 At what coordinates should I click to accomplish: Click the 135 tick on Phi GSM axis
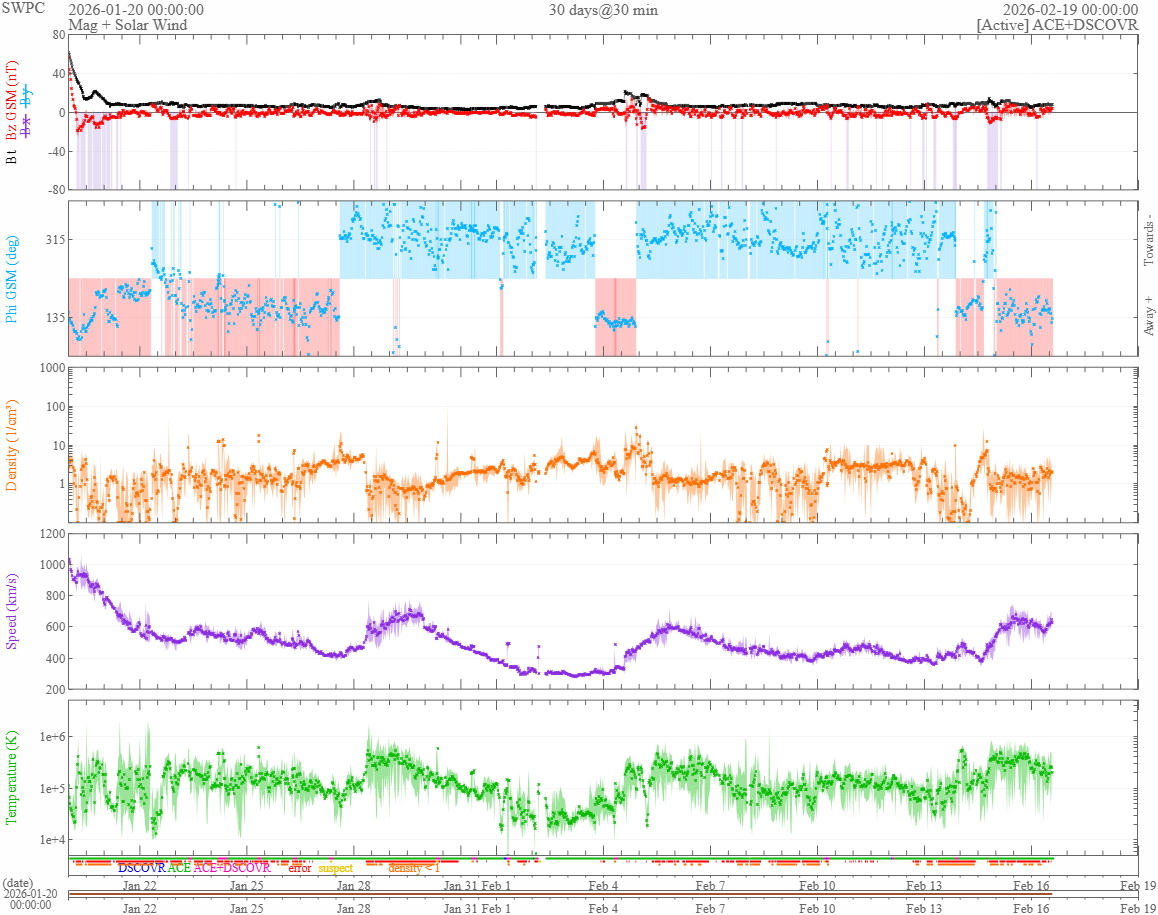pos(55,318)
